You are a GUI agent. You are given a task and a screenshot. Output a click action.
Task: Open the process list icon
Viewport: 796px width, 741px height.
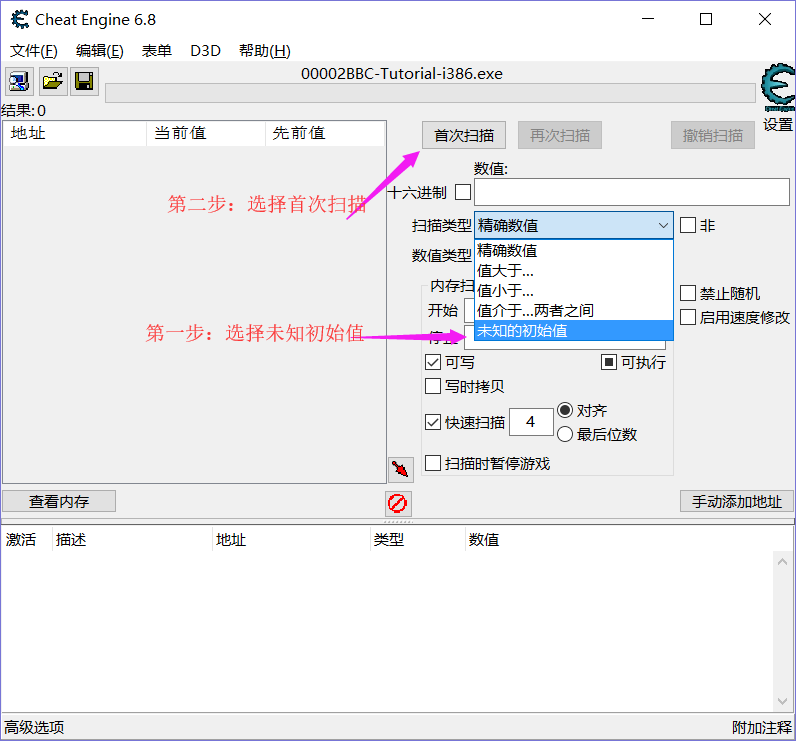click(x=19, y=81)
